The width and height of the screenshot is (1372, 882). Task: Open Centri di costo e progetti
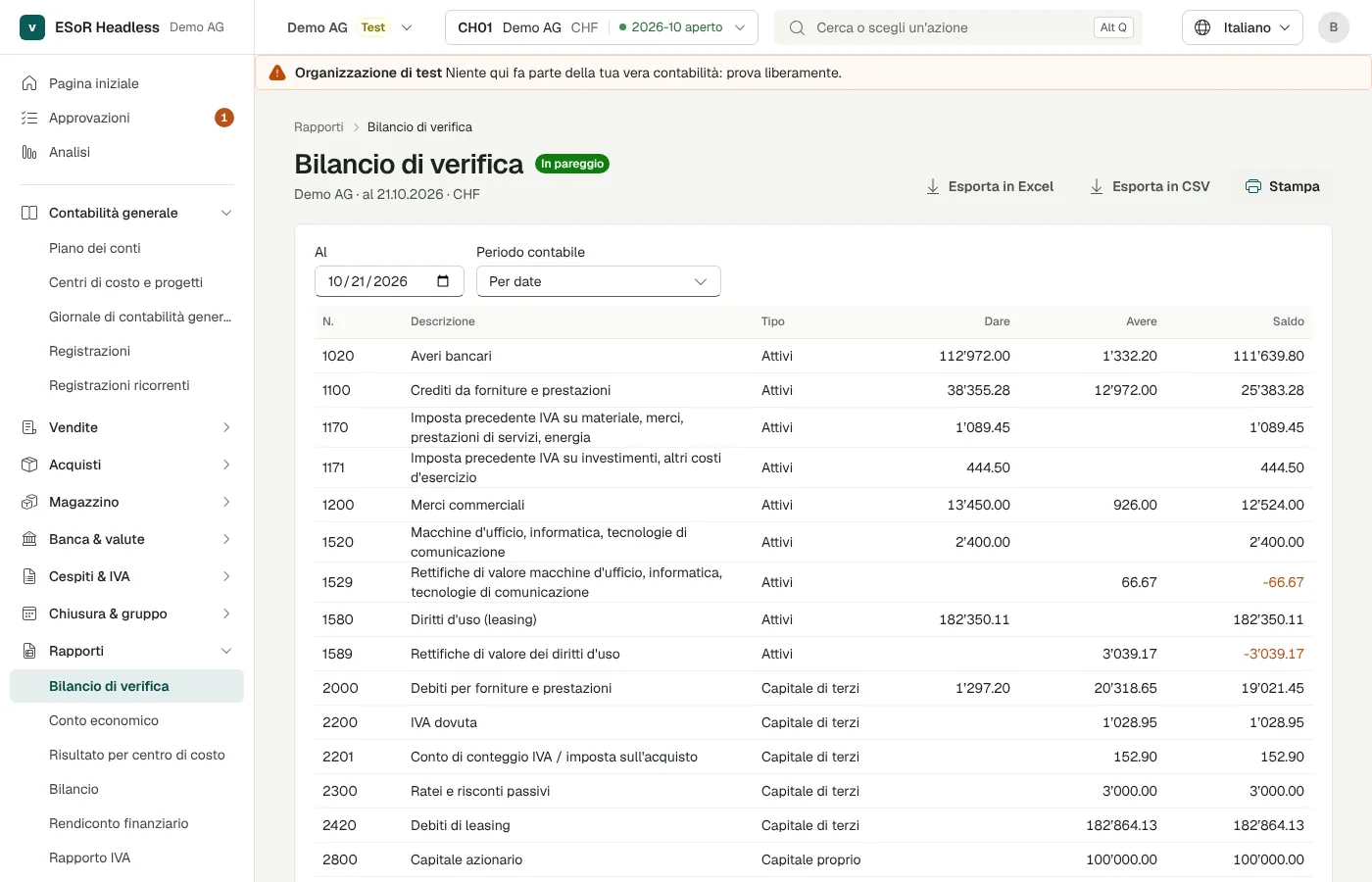point(126,282)
